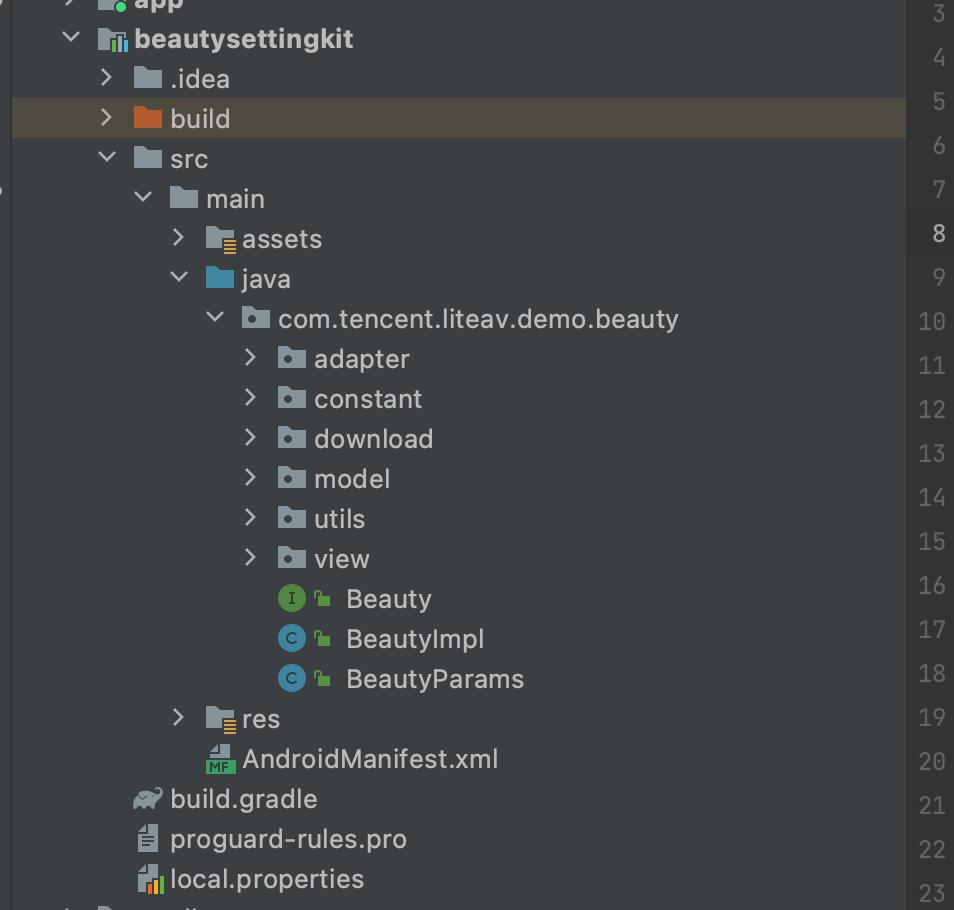Image resolution: width=954 pixels, height=910 pixels.
Task: Open proguard-rules.pro
Action: pyautogui.click(x=288, y=840)
